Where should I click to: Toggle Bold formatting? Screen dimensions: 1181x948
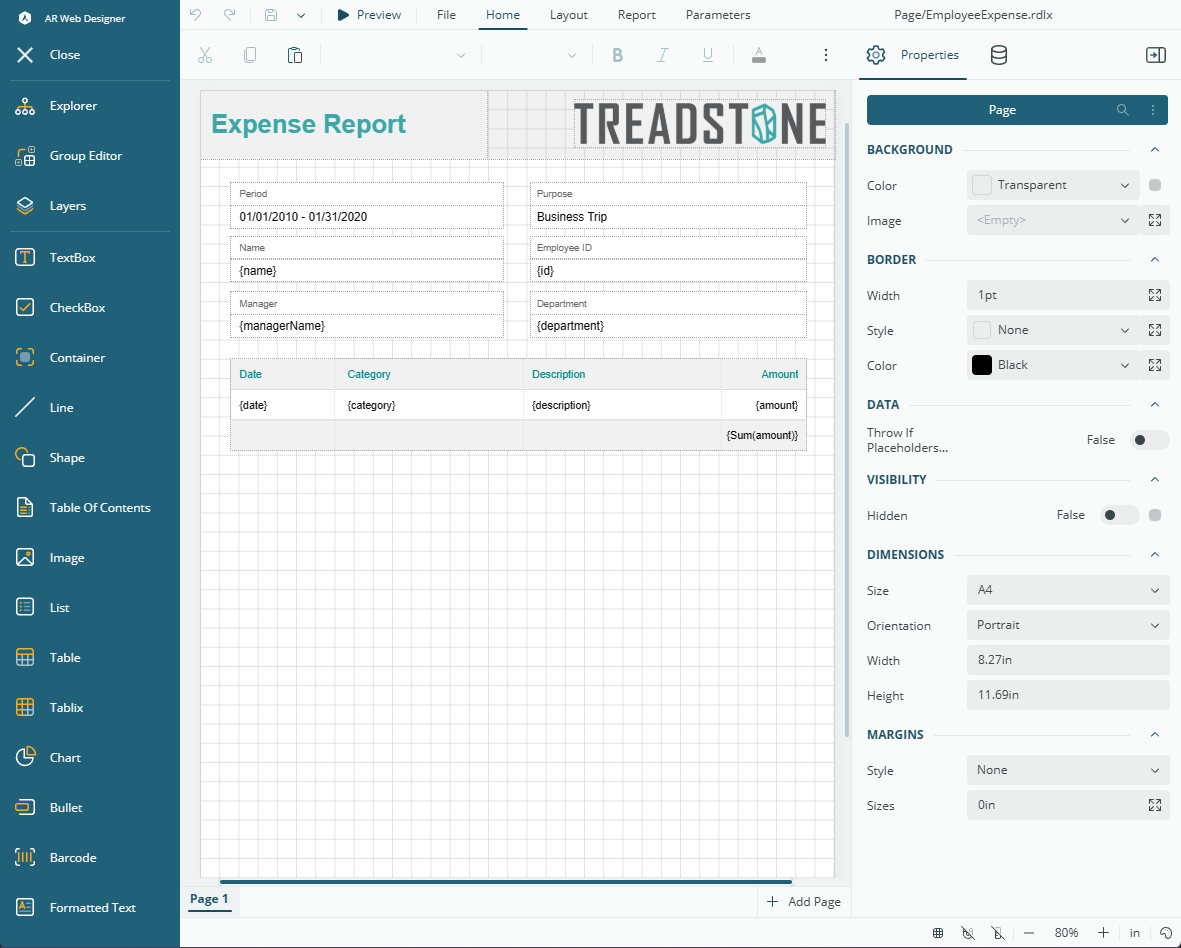click(618, 55)
